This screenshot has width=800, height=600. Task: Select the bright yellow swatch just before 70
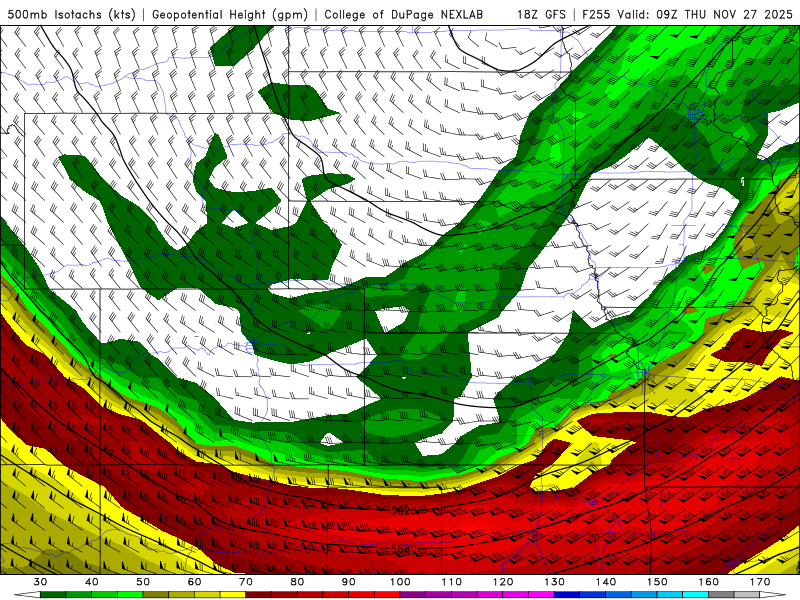(233, 594)
